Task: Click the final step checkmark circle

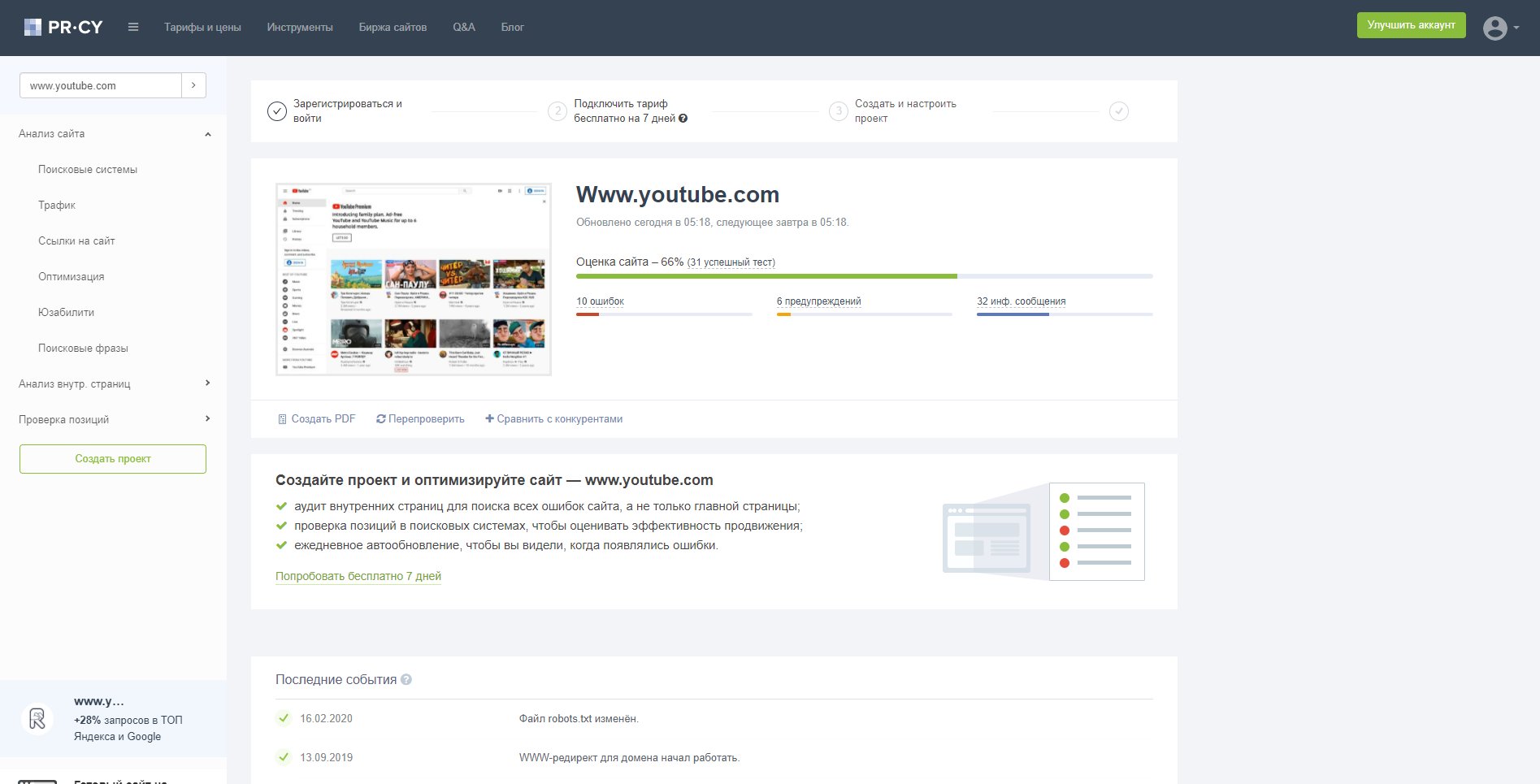Action: coord(1119,111)
